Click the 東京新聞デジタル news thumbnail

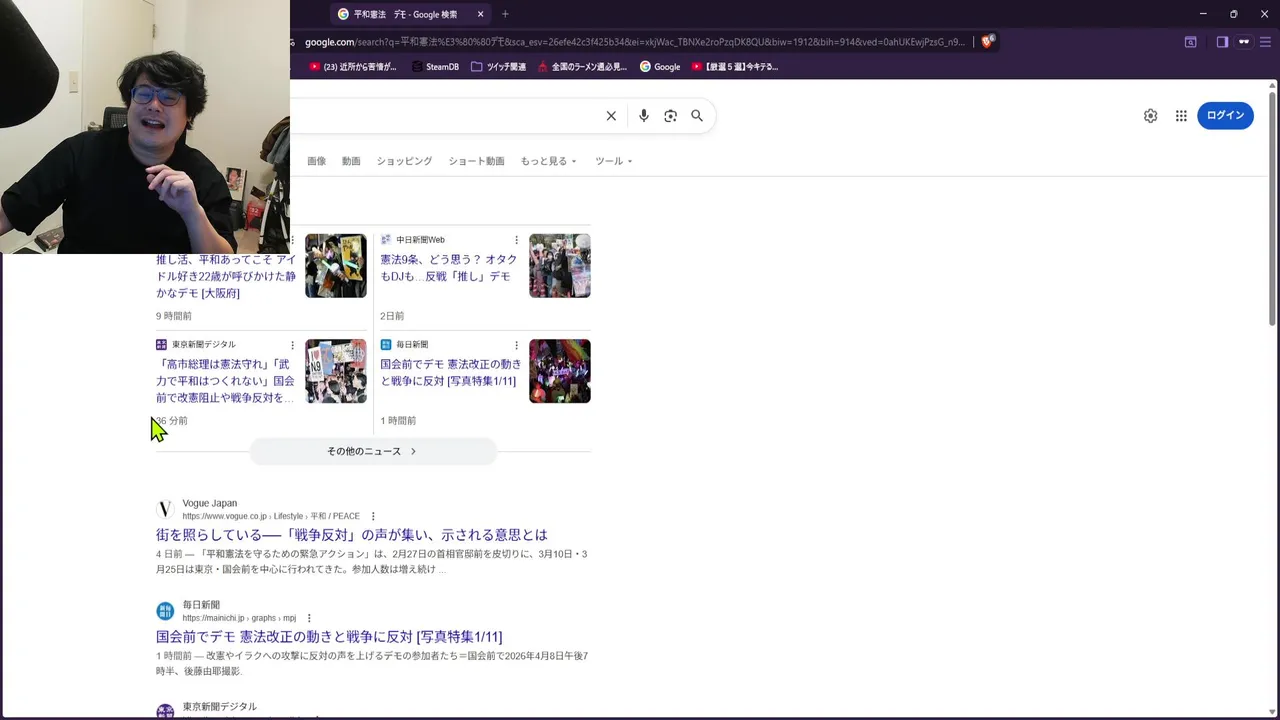pyautogui.click(x=336, y=371)
